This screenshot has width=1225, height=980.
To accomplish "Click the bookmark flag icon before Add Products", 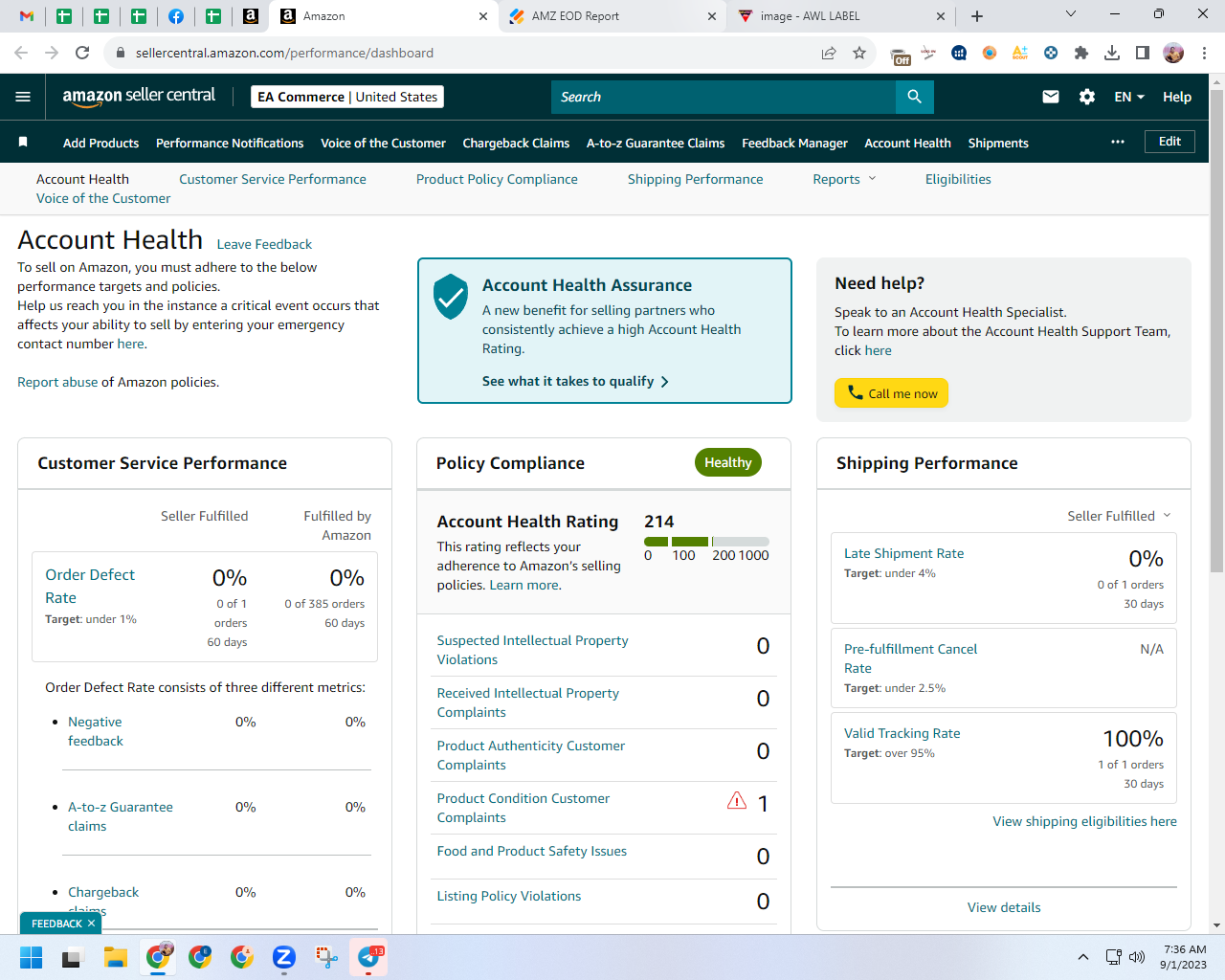I will click(x=23, y=142).
